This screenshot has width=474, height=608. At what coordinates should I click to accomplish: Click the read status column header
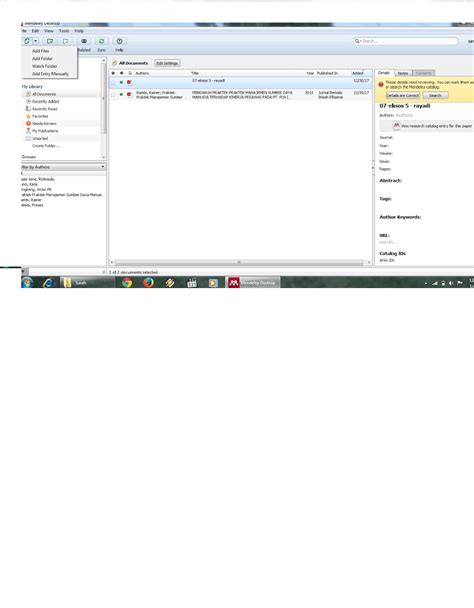point(121,73)
